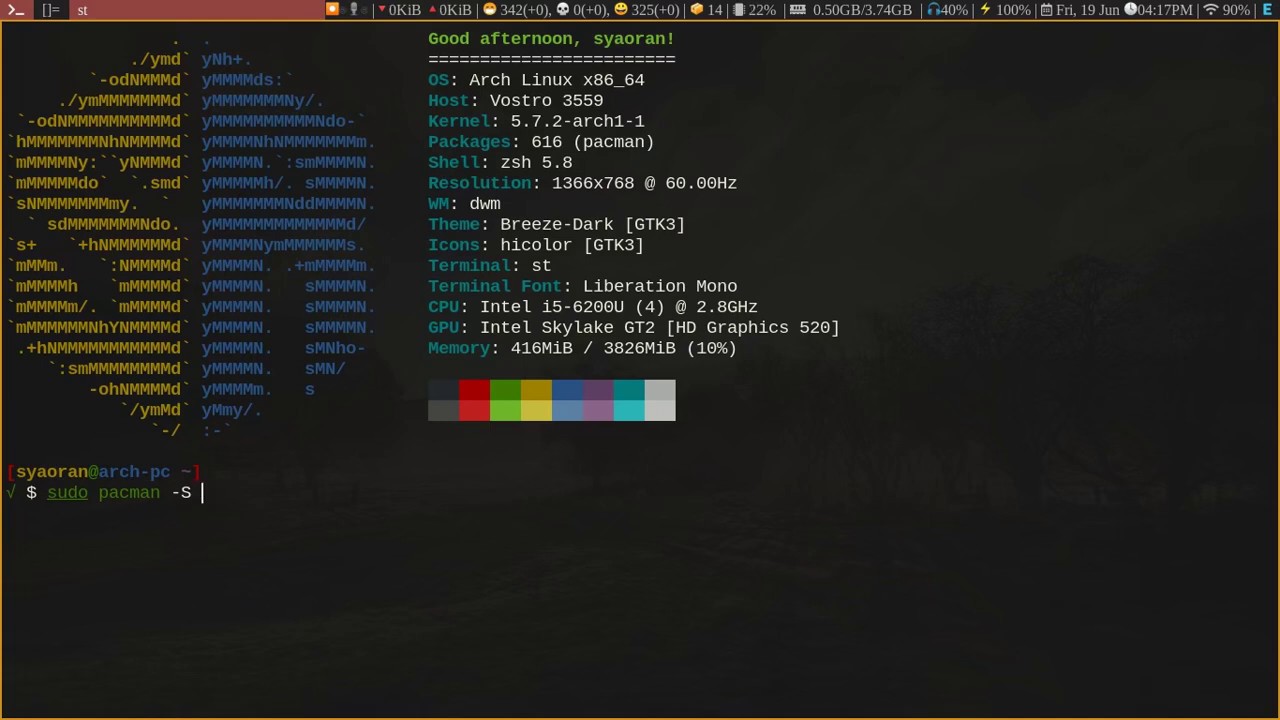
Task: Click the syaoran@arch-pc prompt text
Action: point(92,472)
